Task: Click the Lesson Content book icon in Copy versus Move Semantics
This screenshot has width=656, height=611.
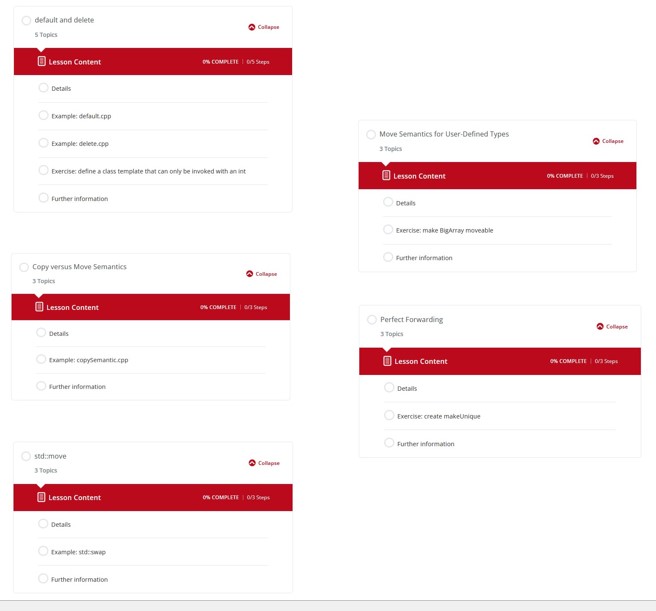Action: pos(39,307)
